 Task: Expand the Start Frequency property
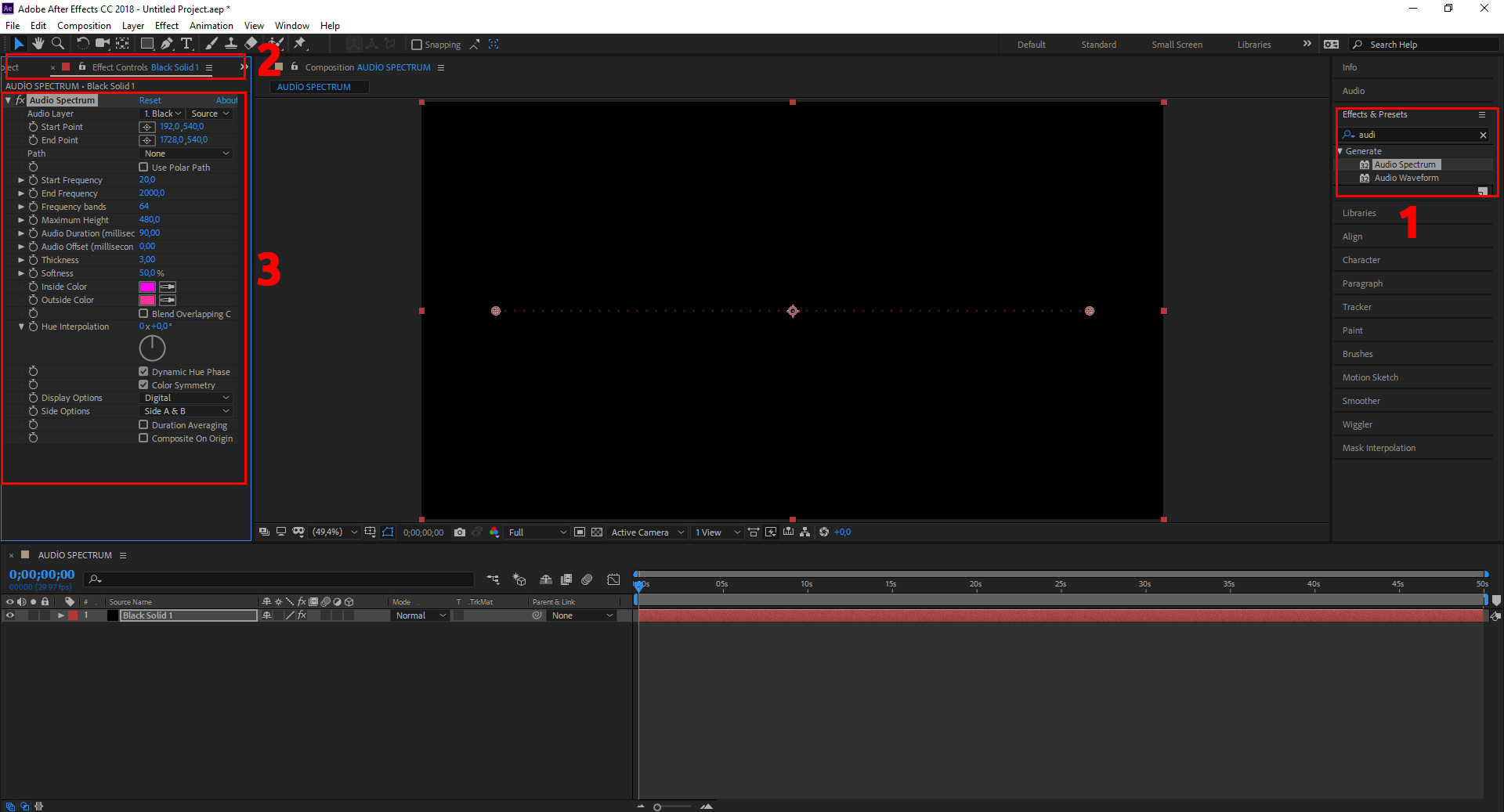click(21, 180)
